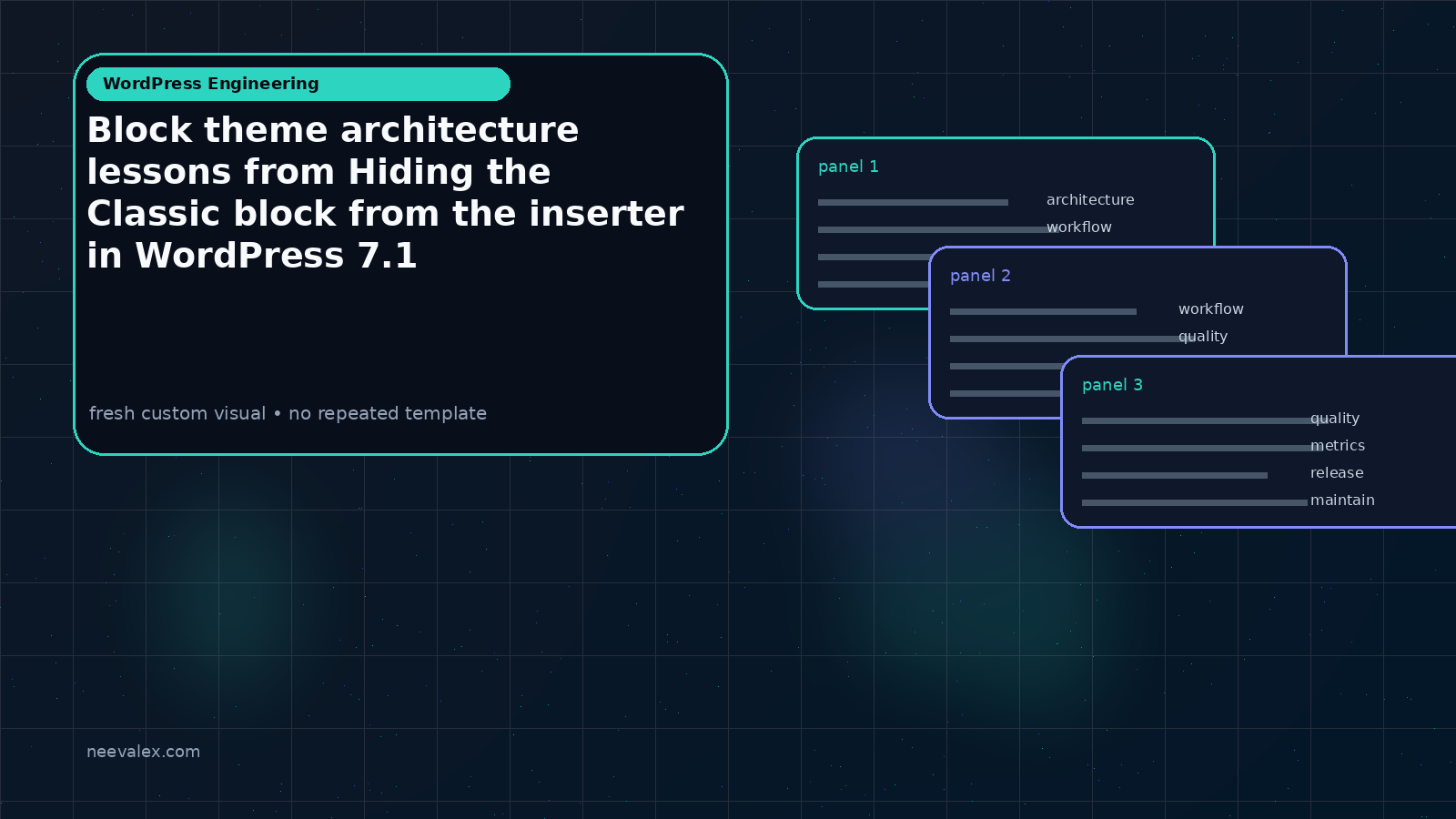Open the neevalex.com site label
The image size is (1456, 819).
pyautogui.click(x=143, y=752)
